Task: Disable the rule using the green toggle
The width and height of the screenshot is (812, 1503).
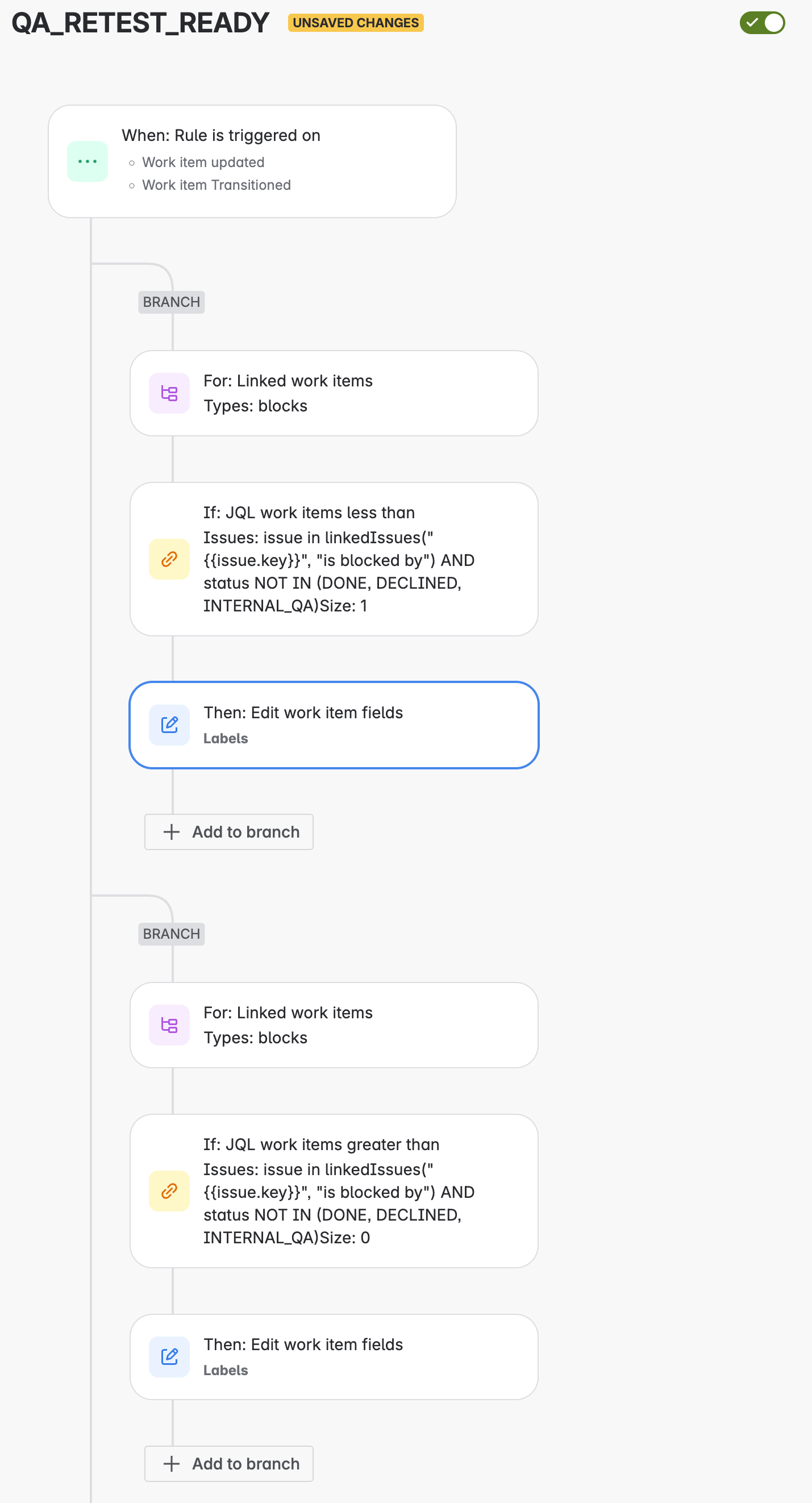Action: [763, 23]
